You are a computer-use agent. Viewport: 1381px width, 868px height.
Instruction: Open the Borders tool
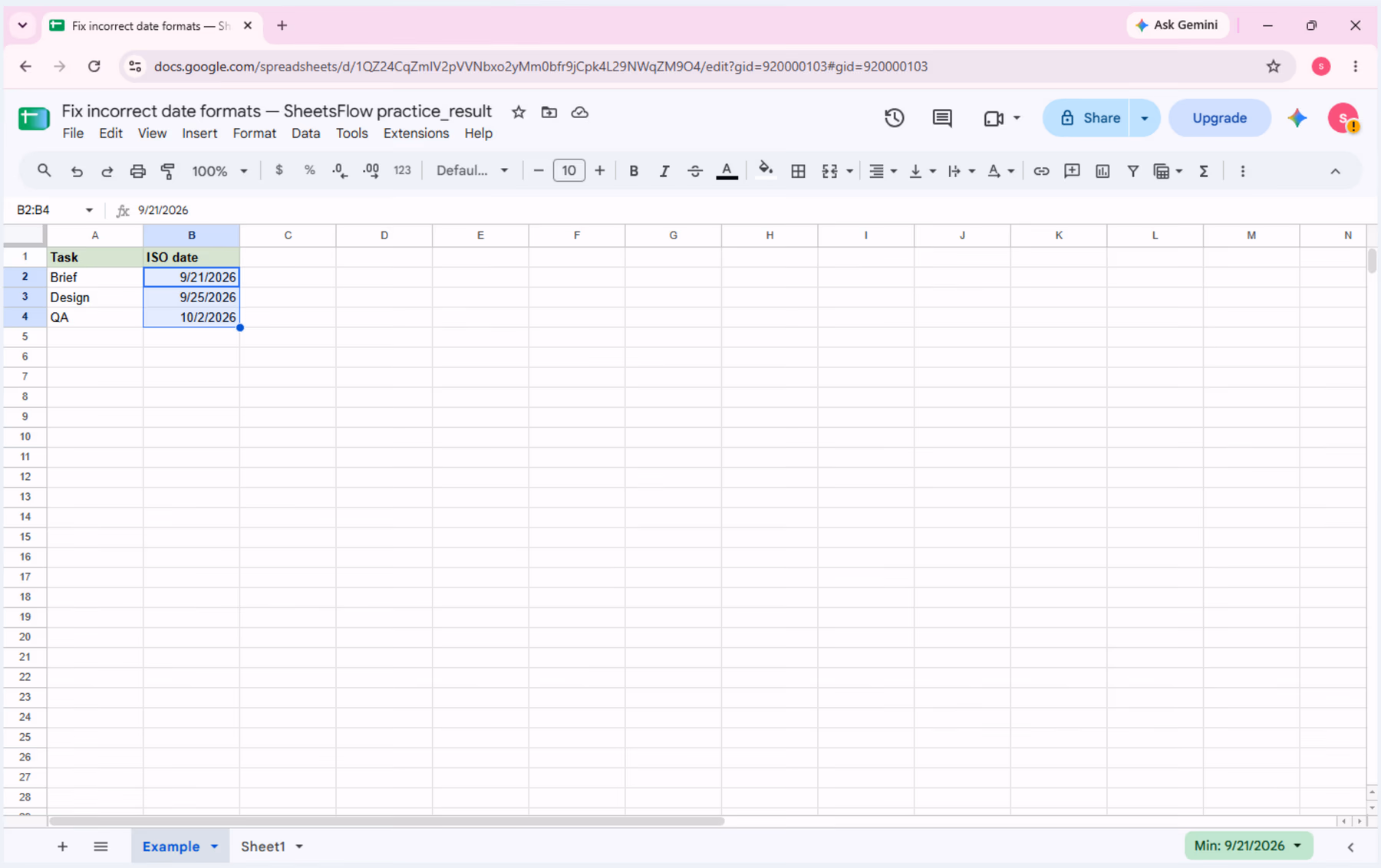pyautogui.click(x=798, y=171)
